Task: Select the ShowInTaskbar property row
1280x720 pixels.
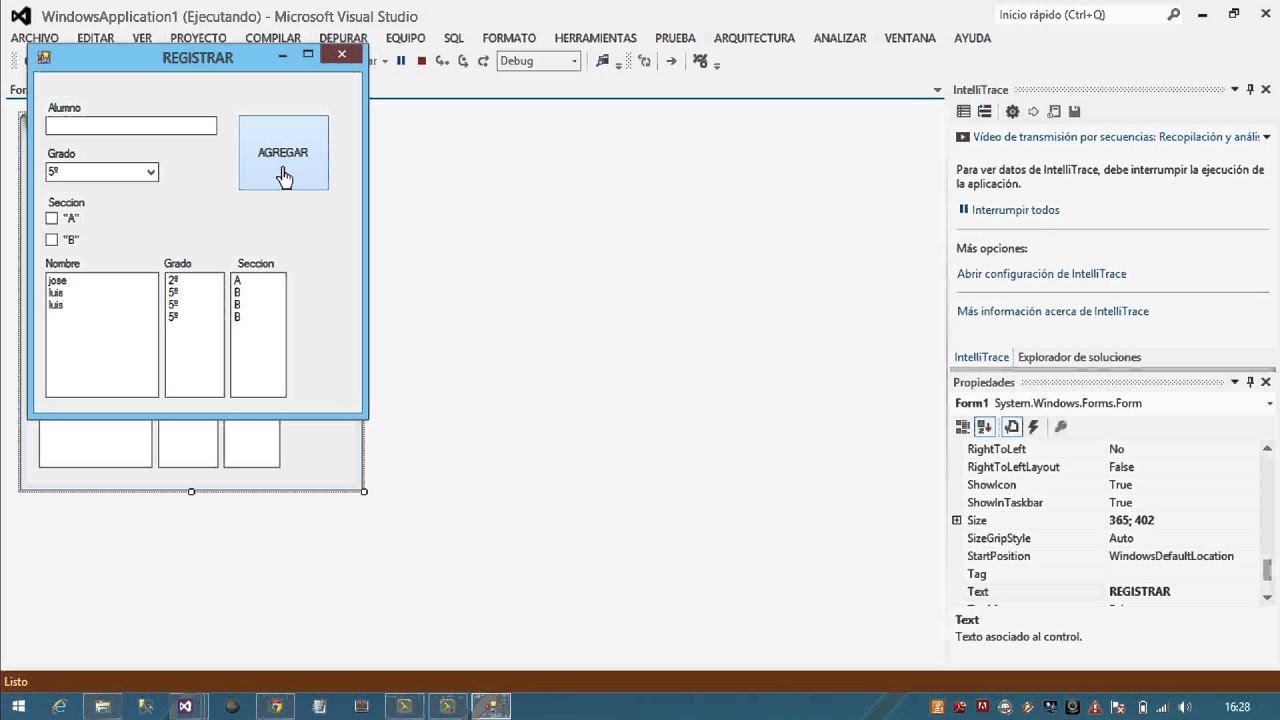Action: (1106, 503)
